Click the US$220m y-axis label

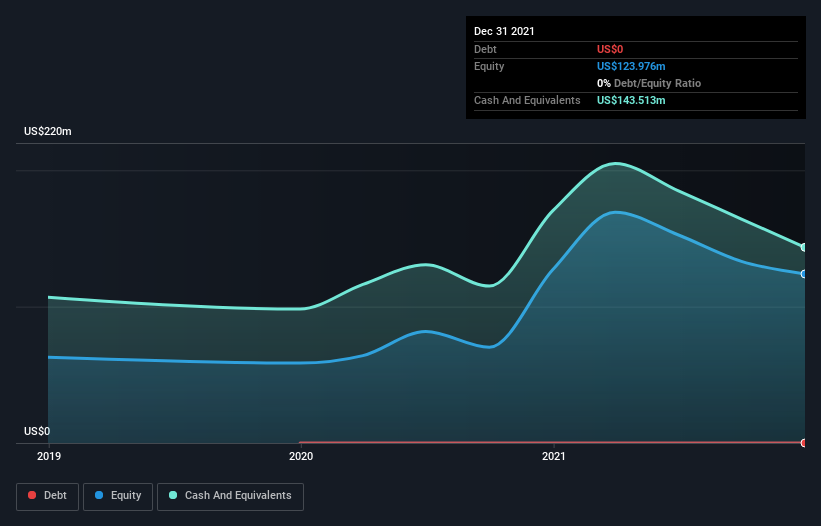[48, 131]
